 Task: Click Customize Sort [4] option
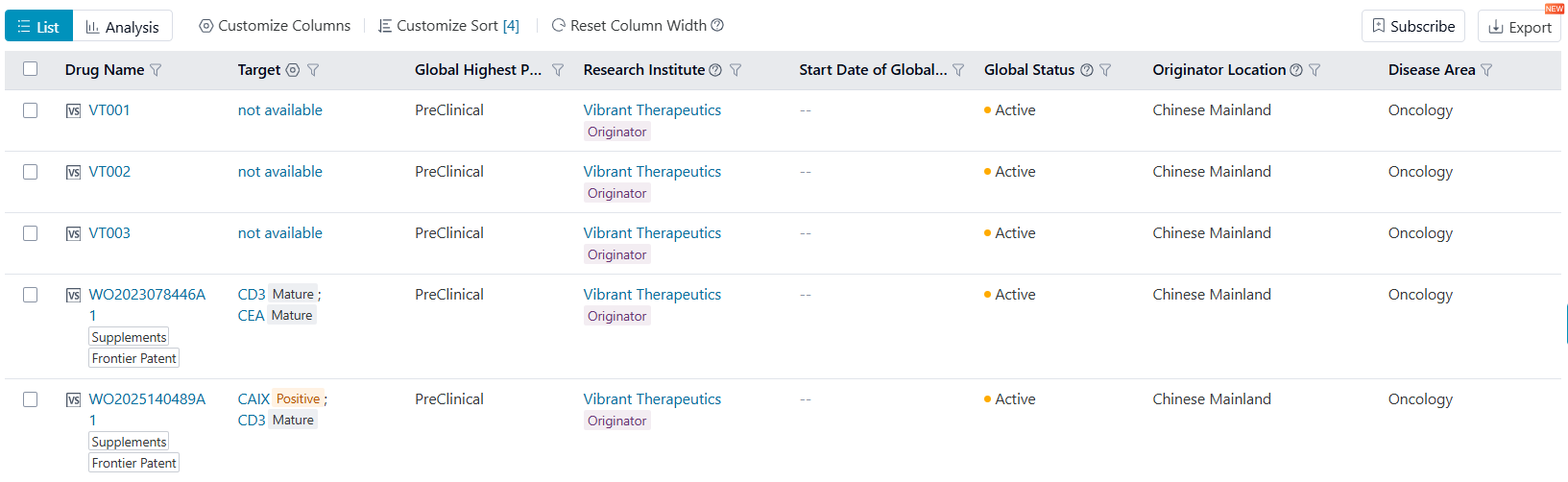point(448,26)
